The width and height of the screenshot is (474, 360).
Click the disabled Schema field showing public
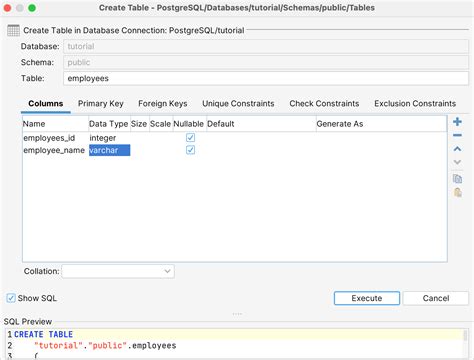click(266, 63)
